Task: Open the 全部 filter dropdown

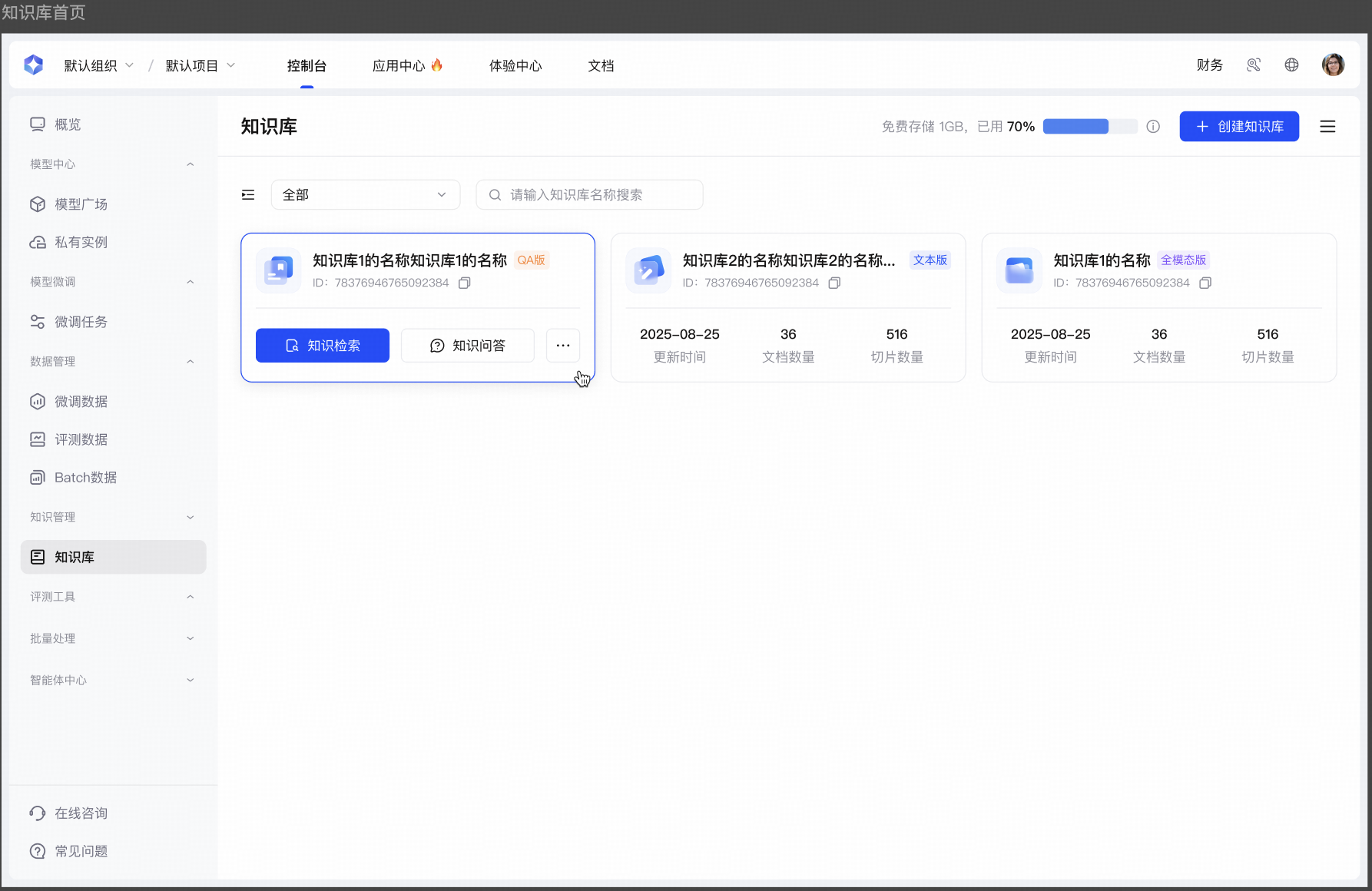Action: 365,195
